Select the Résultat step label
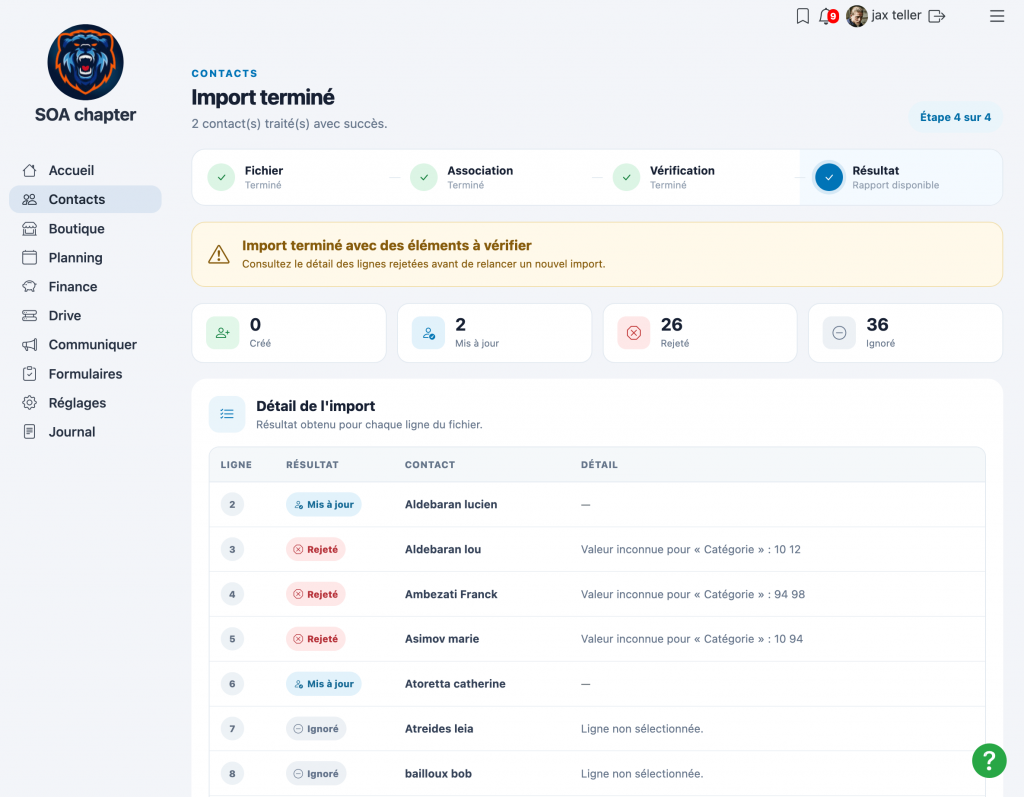 point(875,171)
